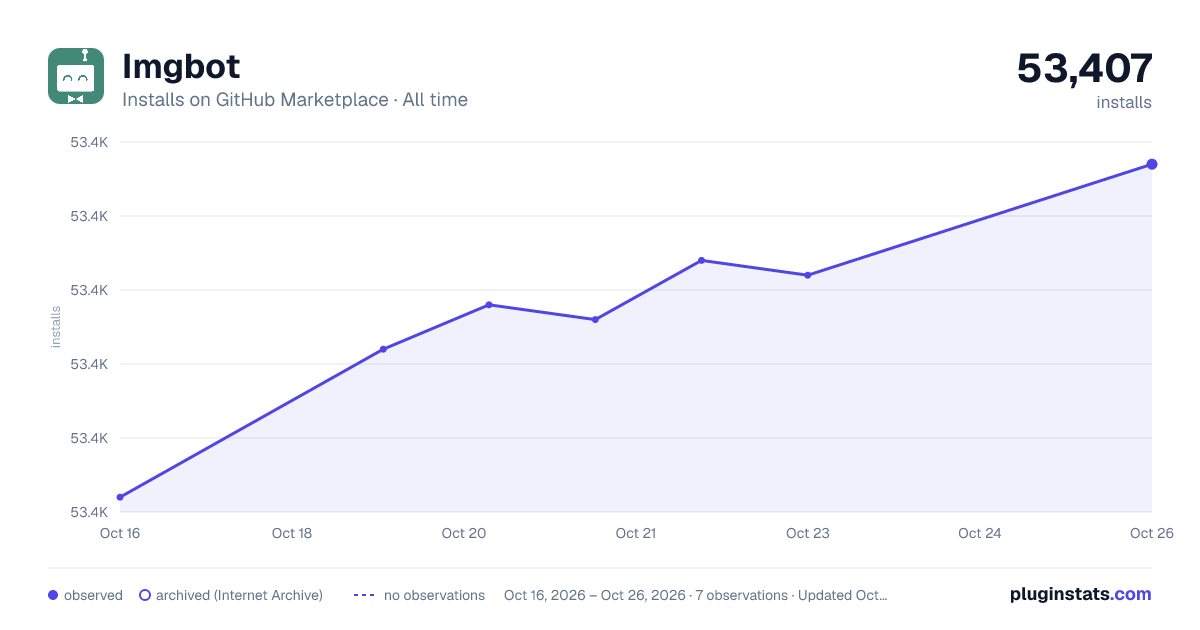
Task: Click the archived (Internet Archive) legend label
Action: pyautogui.click(x=239, y=595)
